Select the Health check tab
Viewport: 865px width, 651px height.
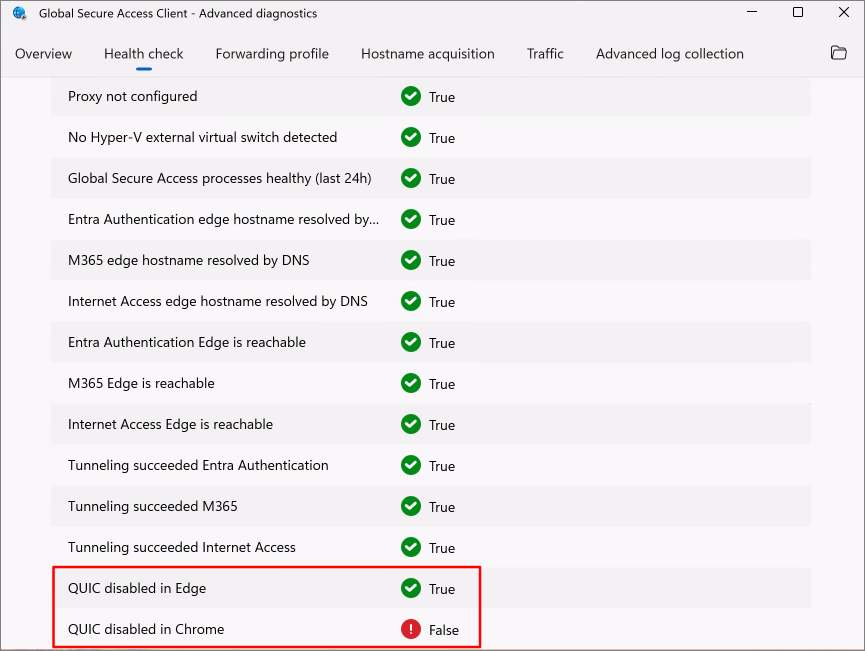pyautogui.click(x=143, y=54)
